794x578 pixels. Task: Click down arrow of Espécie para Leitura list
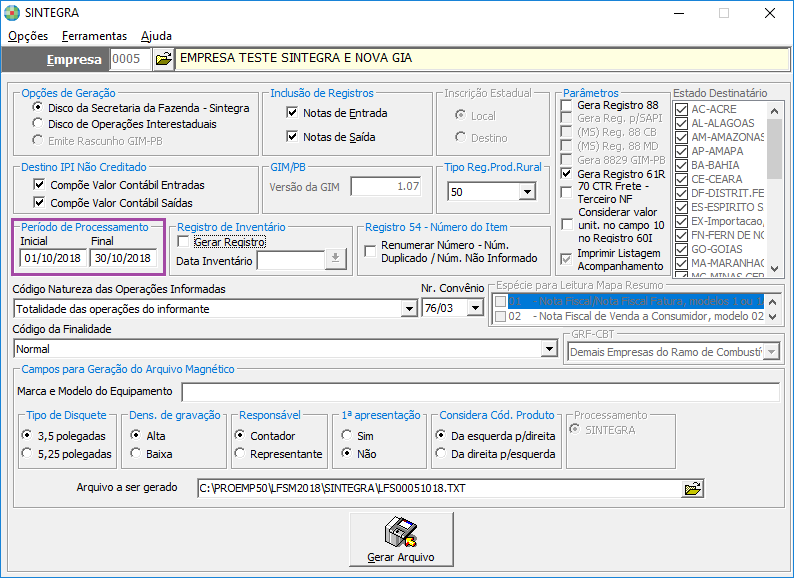[772, 317]
